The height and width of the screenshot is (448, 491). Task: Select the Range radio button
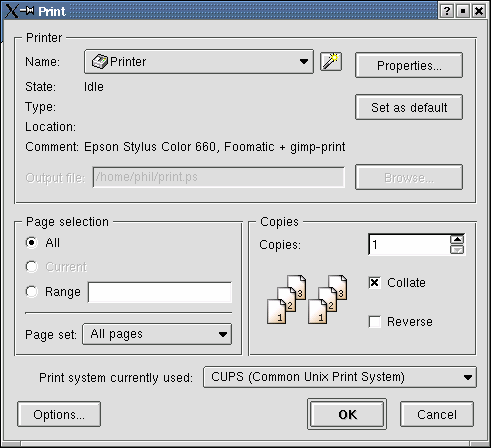32,292
